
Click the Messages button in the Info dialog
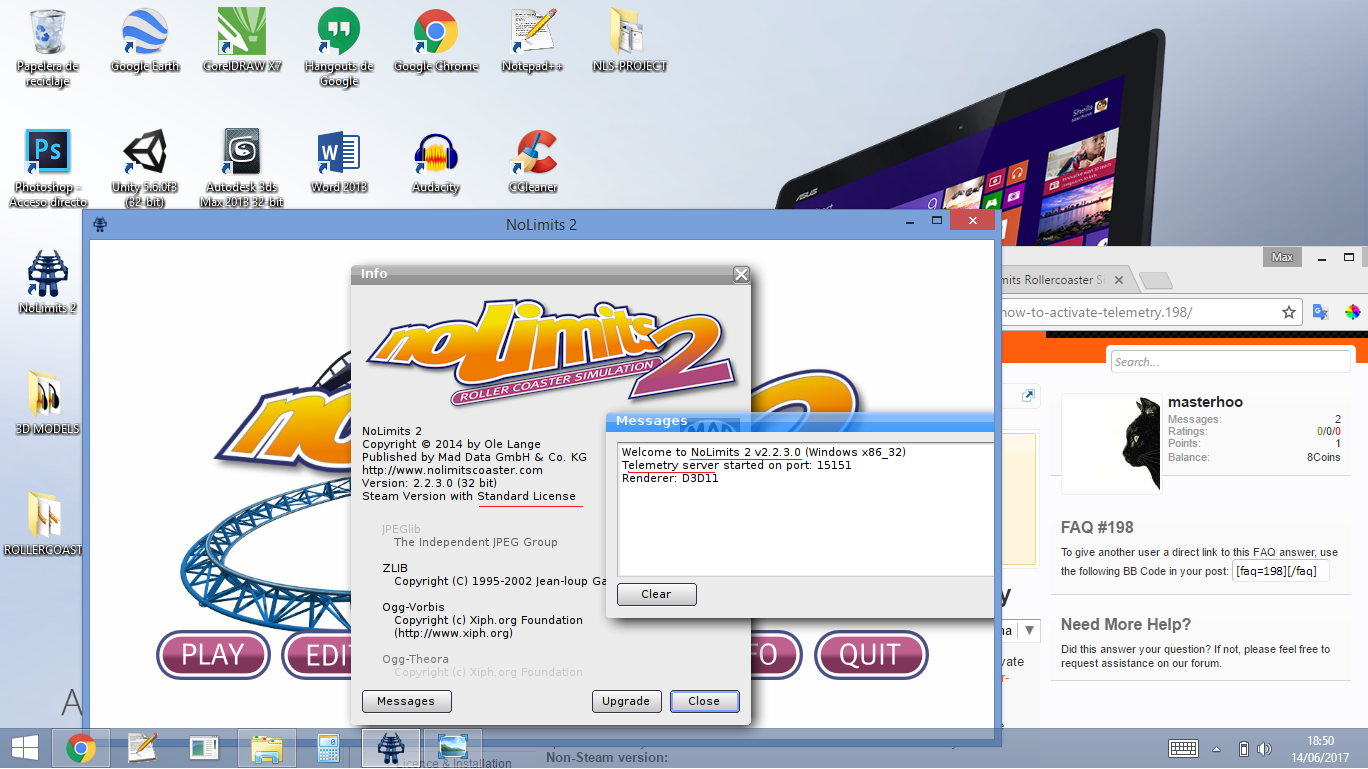point(406,701)
